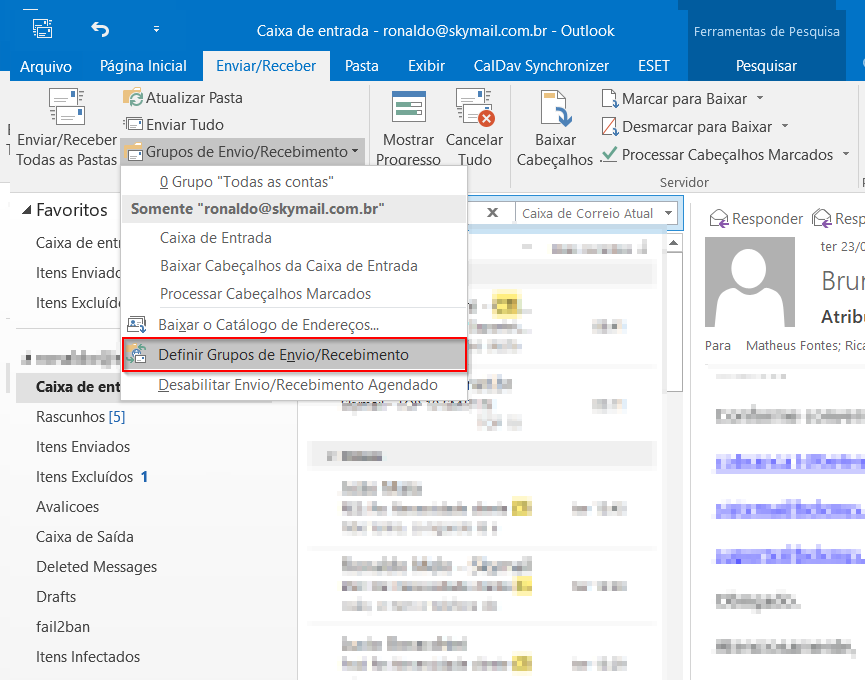Select Definir Grupos de Envio/Recebimento
865x680 pixels.
pyautogui.click(x=283, y=355)
